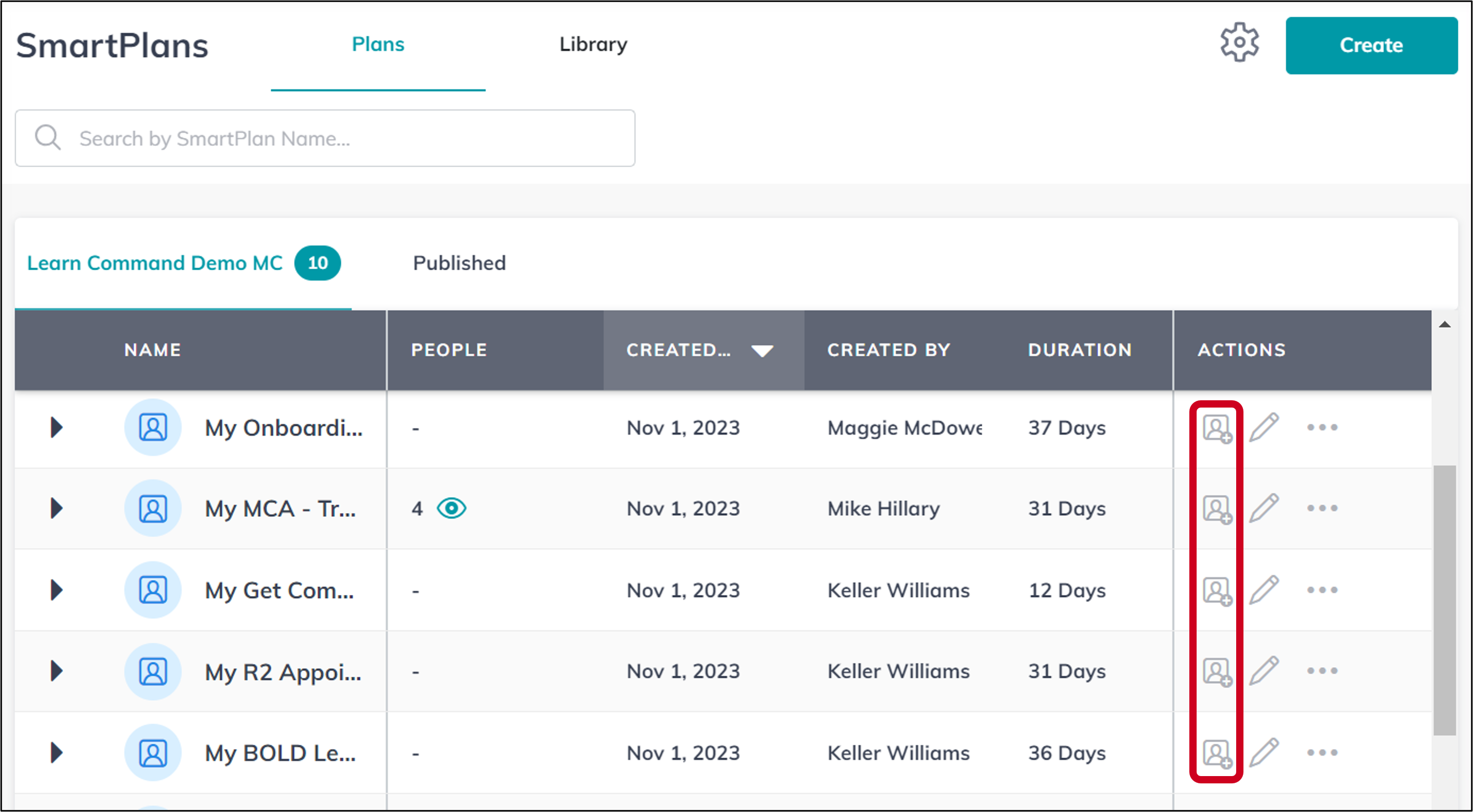Click the scrollbar up arrow

pyautogui.click(x=1444, y=325)
